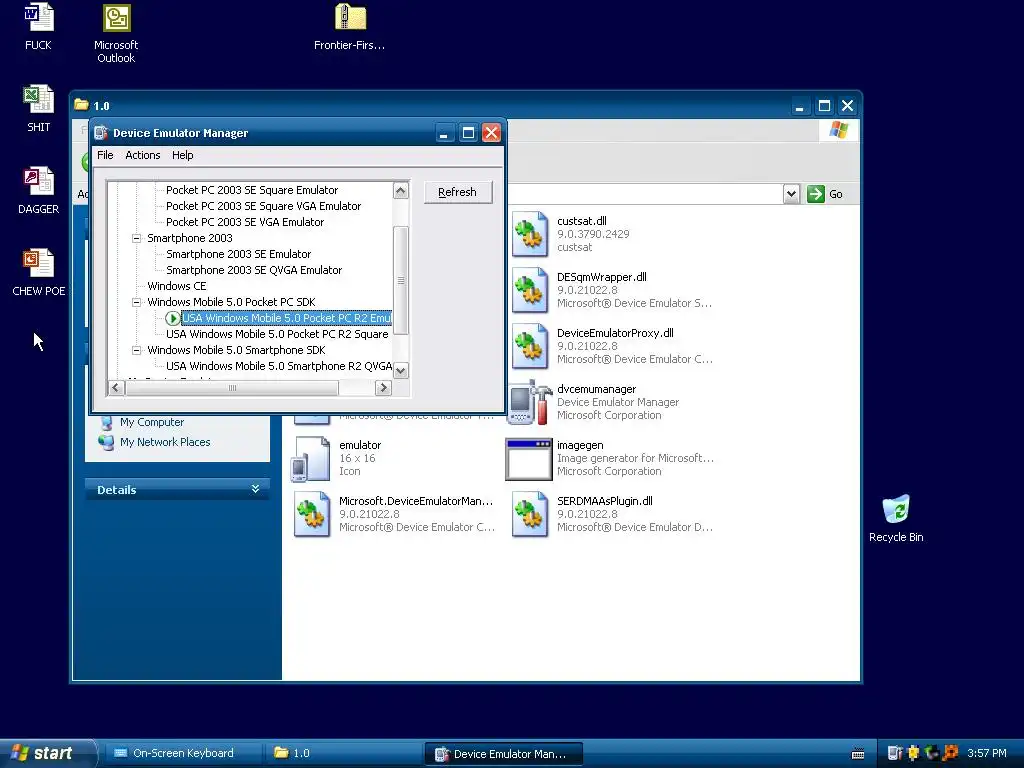The width and height of the screenshot is (1024, 768).
Task: Select the highlighted Pocket PC R2 Emulator entry
Action: [x=287, y=318]
